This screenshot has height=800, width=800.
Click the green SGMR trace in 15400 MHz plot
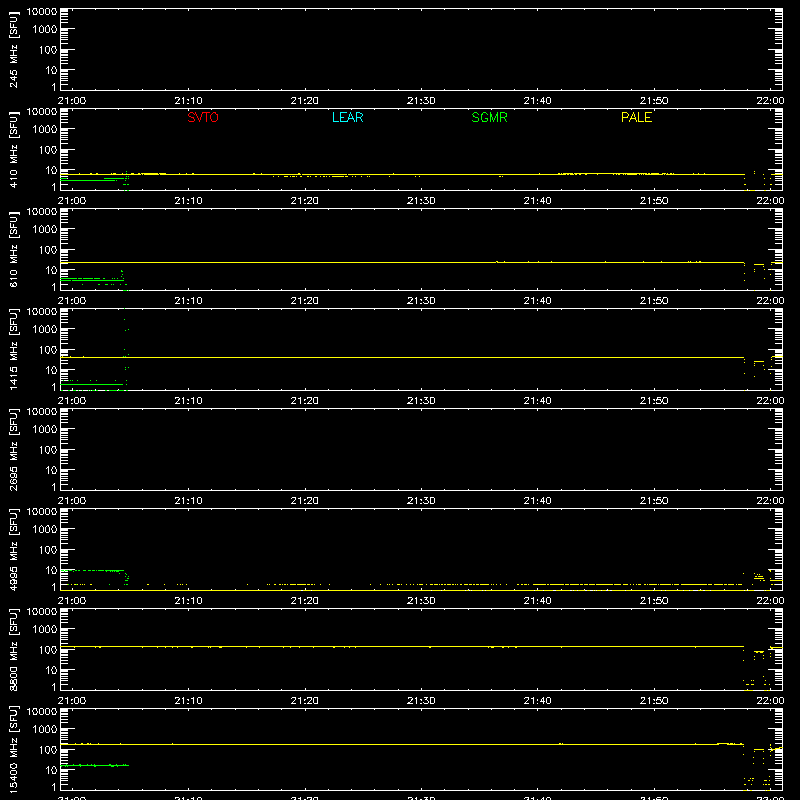click(x=94, y=765)
